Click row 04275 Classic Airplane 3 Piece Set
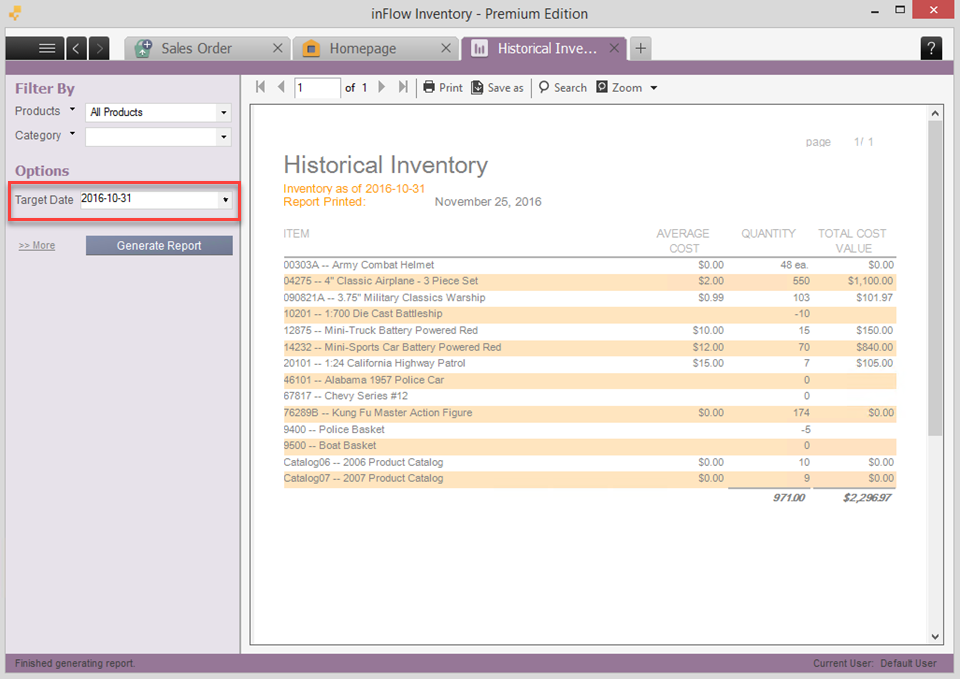The height and width of the screenshot is (679, 960). (590, 281)
